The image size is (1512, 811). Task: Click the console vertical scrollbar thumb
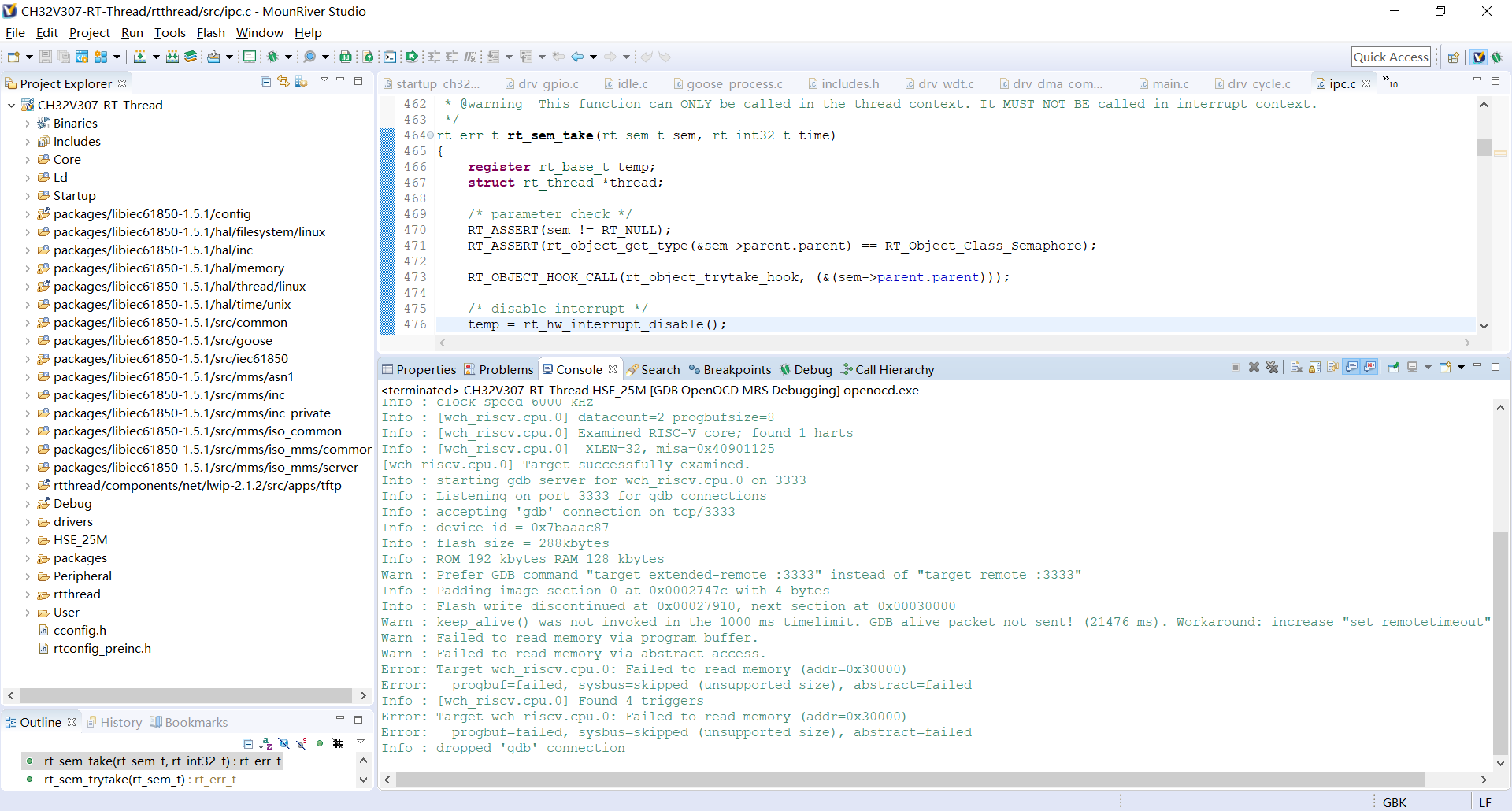1501,643
